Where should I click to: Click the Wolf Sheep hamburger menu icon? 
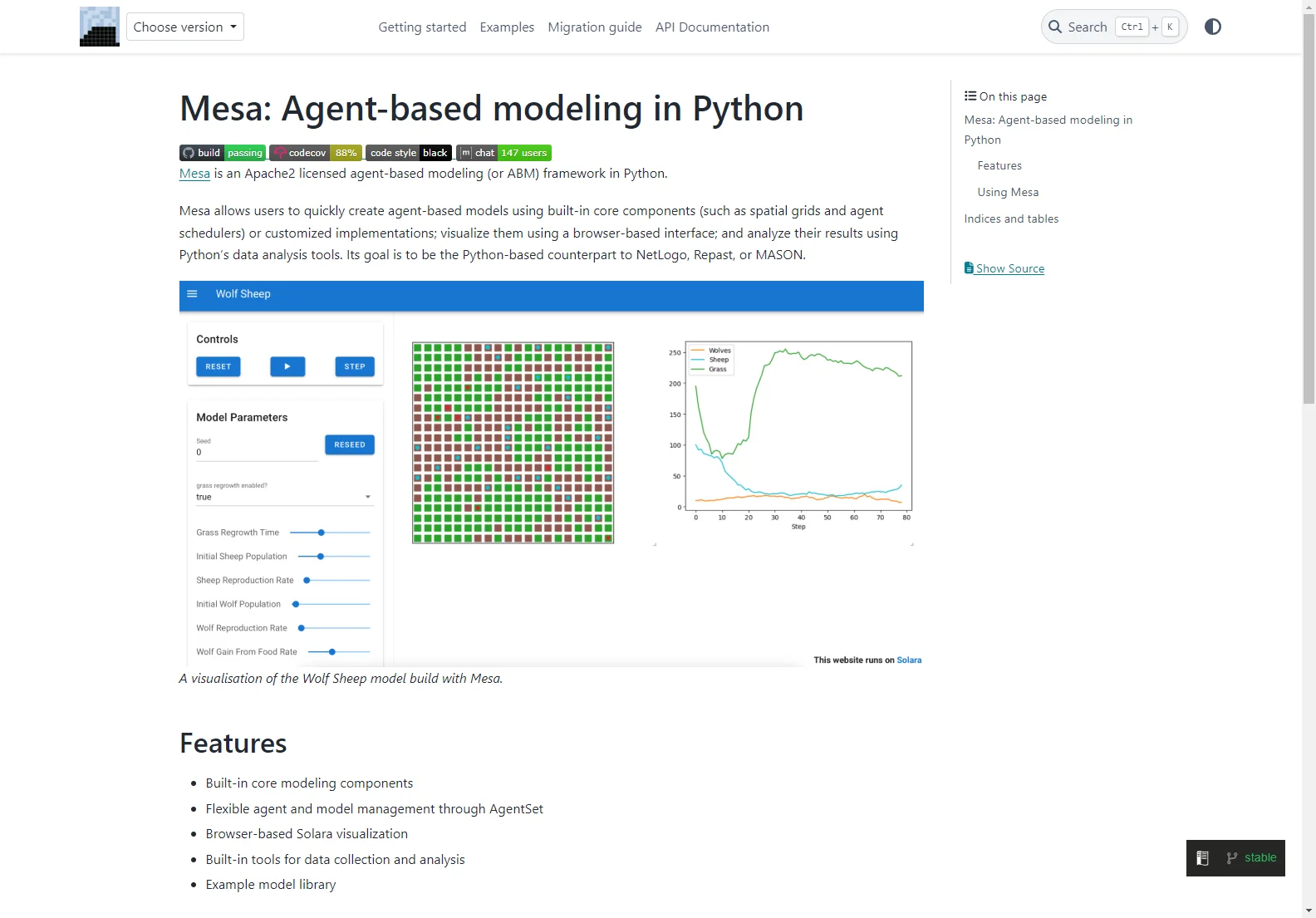(x=192, y=294)
